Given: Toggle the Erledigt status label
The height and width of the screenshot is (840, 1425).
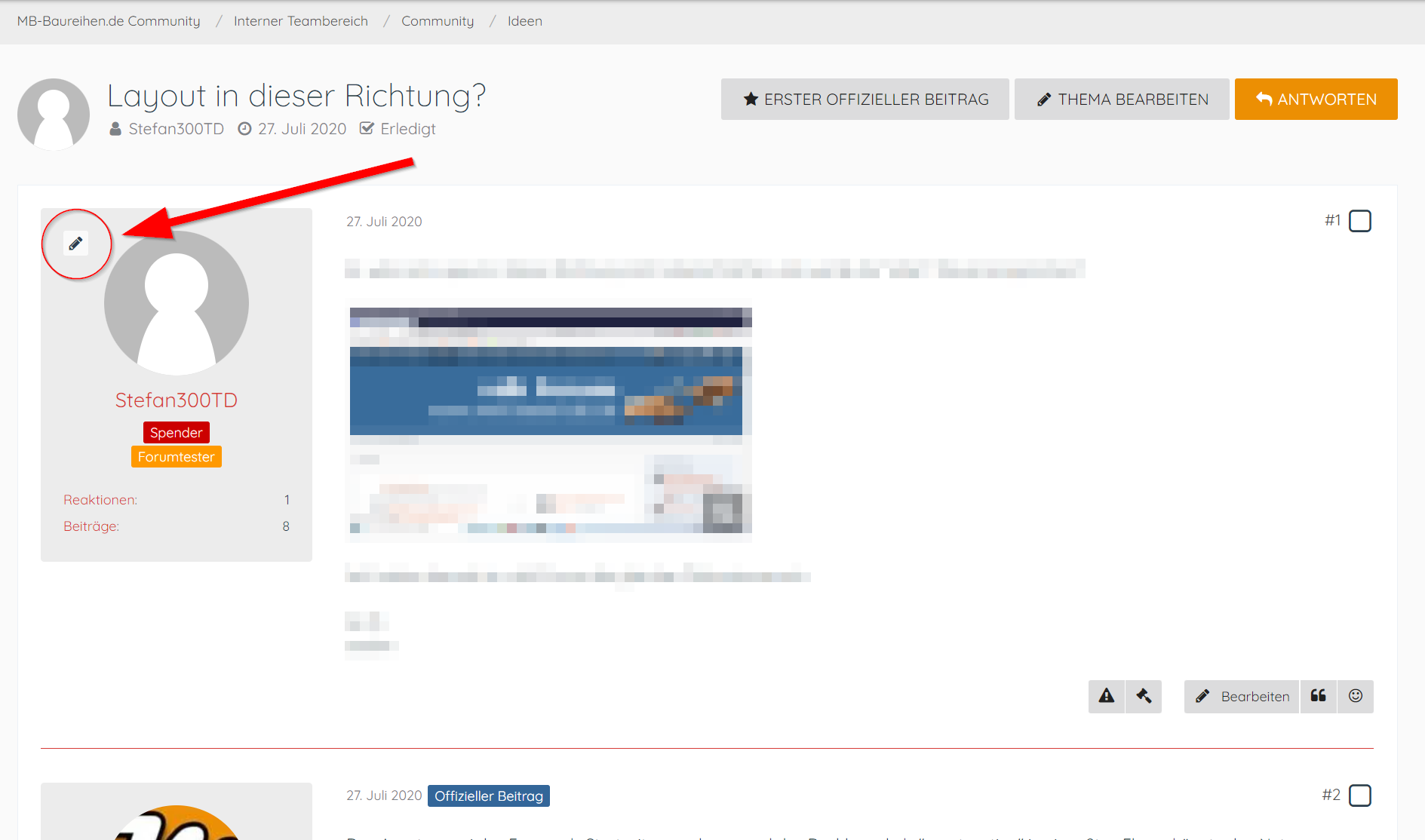Looking at the screenshot, I should click(399, 129).
